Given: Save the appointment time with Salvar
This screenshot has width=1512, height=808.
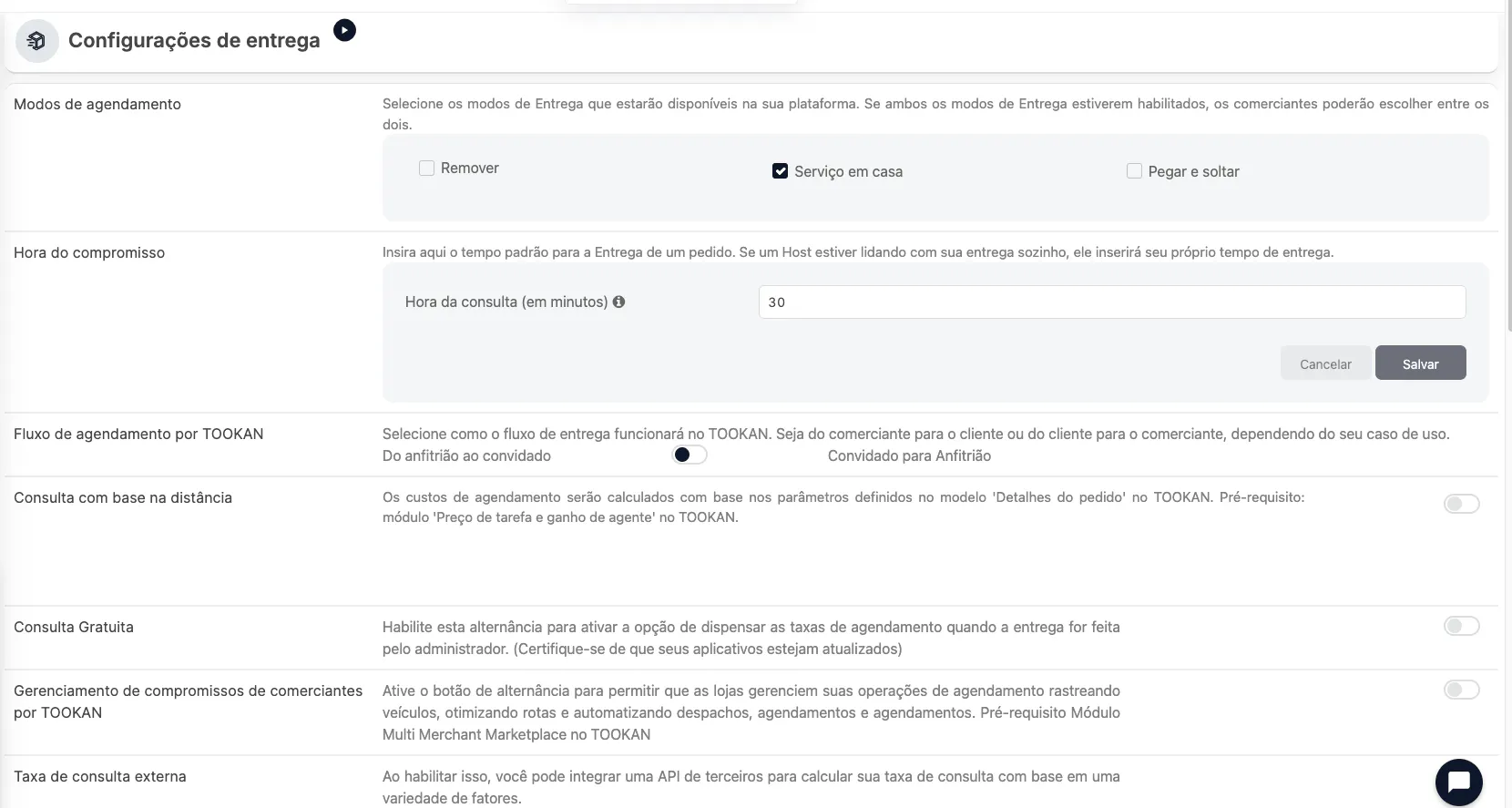Looking at the screenshot, I should click(1420, 363).
